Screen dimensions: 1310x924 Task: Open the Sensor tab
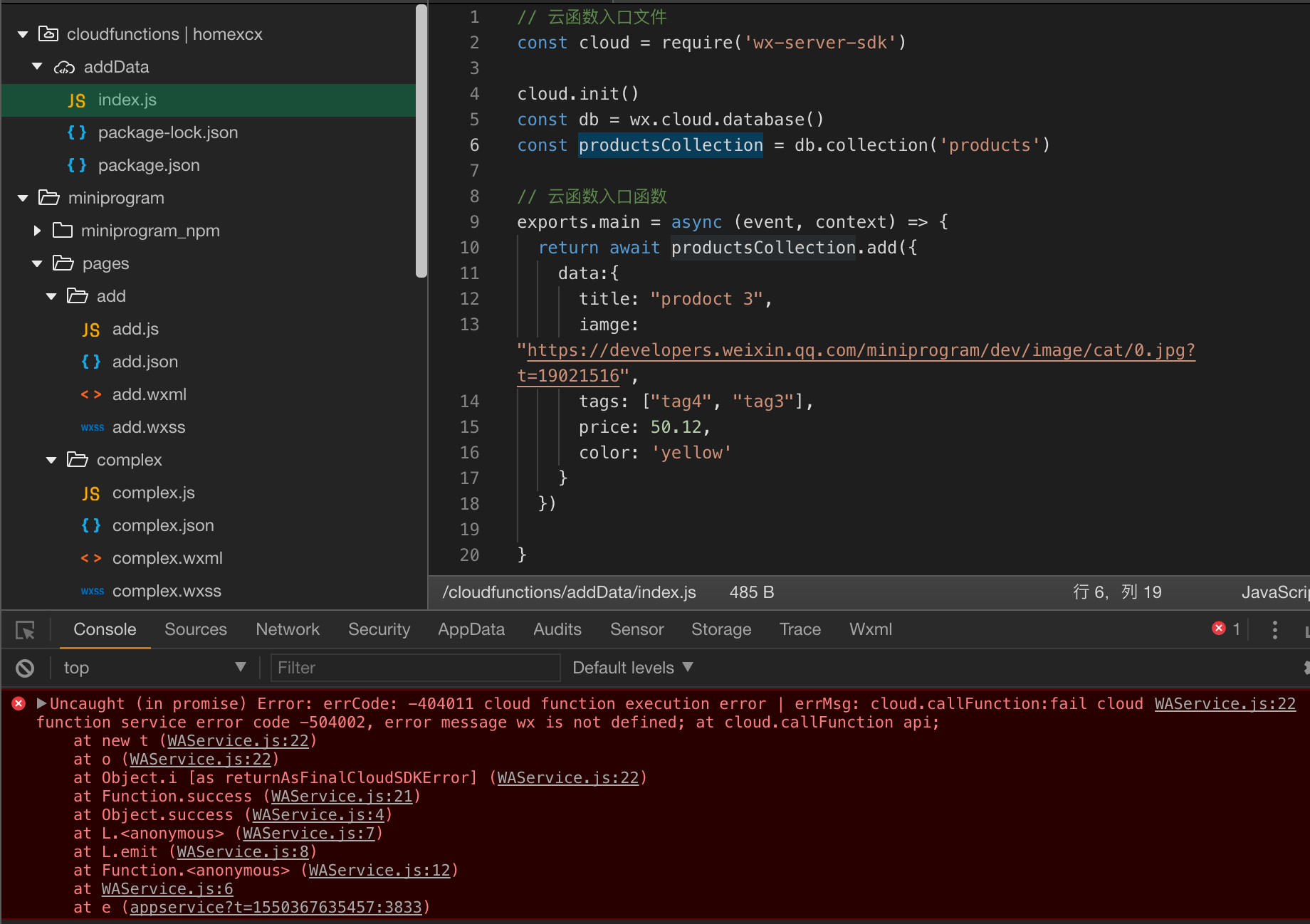636,629
